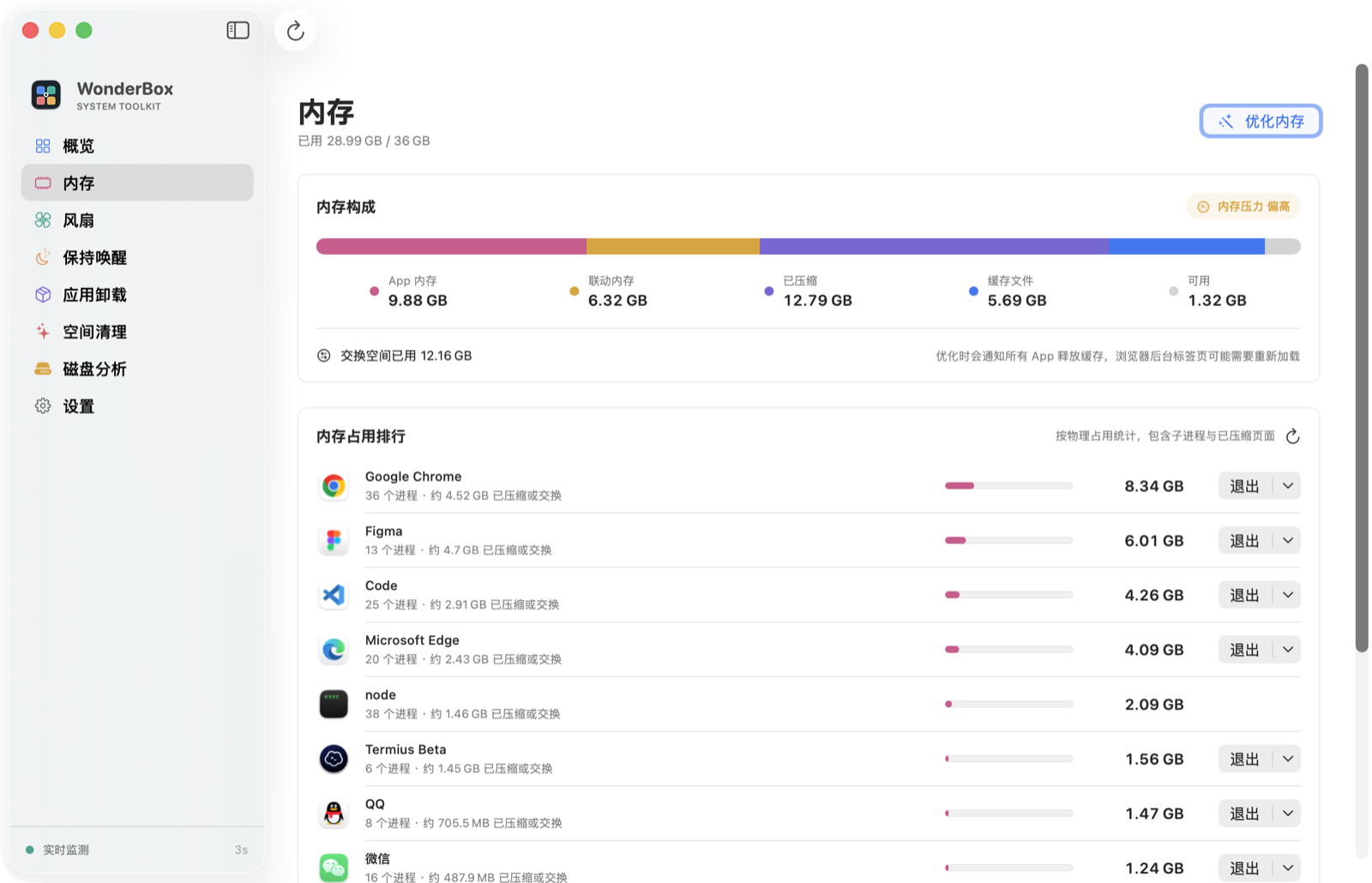Viewport: 1372px width, 883px height.
Task: Click the pink App 内存 bar segment
Action: click(x=451, y=247)
